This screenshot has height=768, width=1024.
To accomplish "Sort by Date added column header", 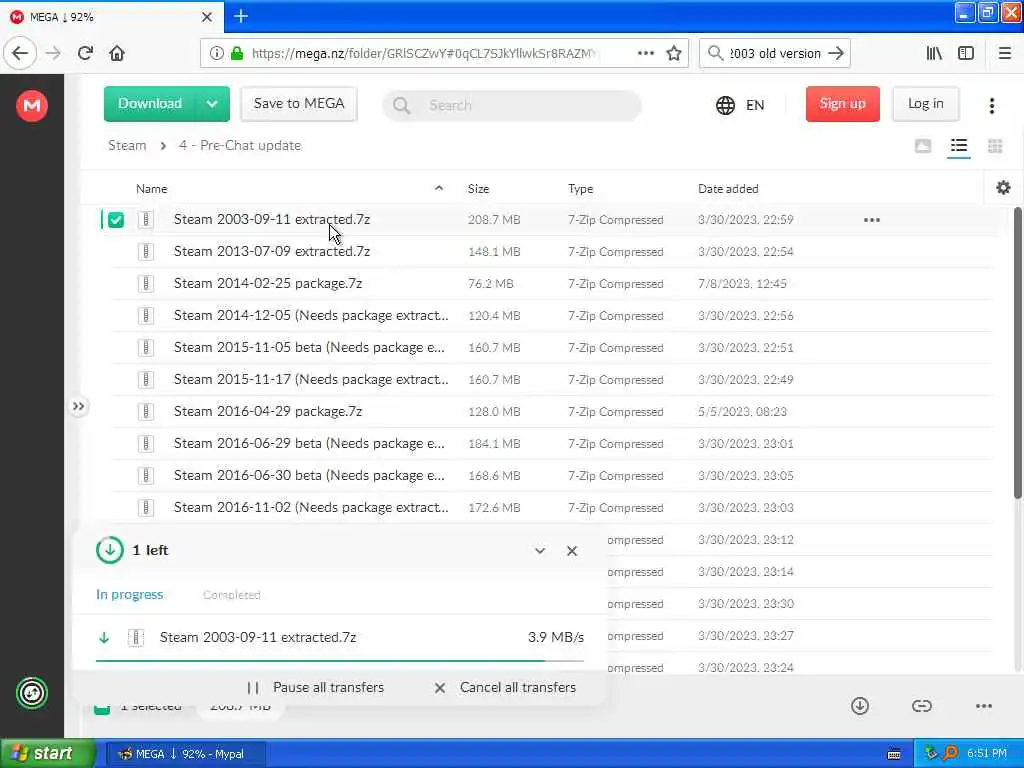I will click(x=728, y=189).
